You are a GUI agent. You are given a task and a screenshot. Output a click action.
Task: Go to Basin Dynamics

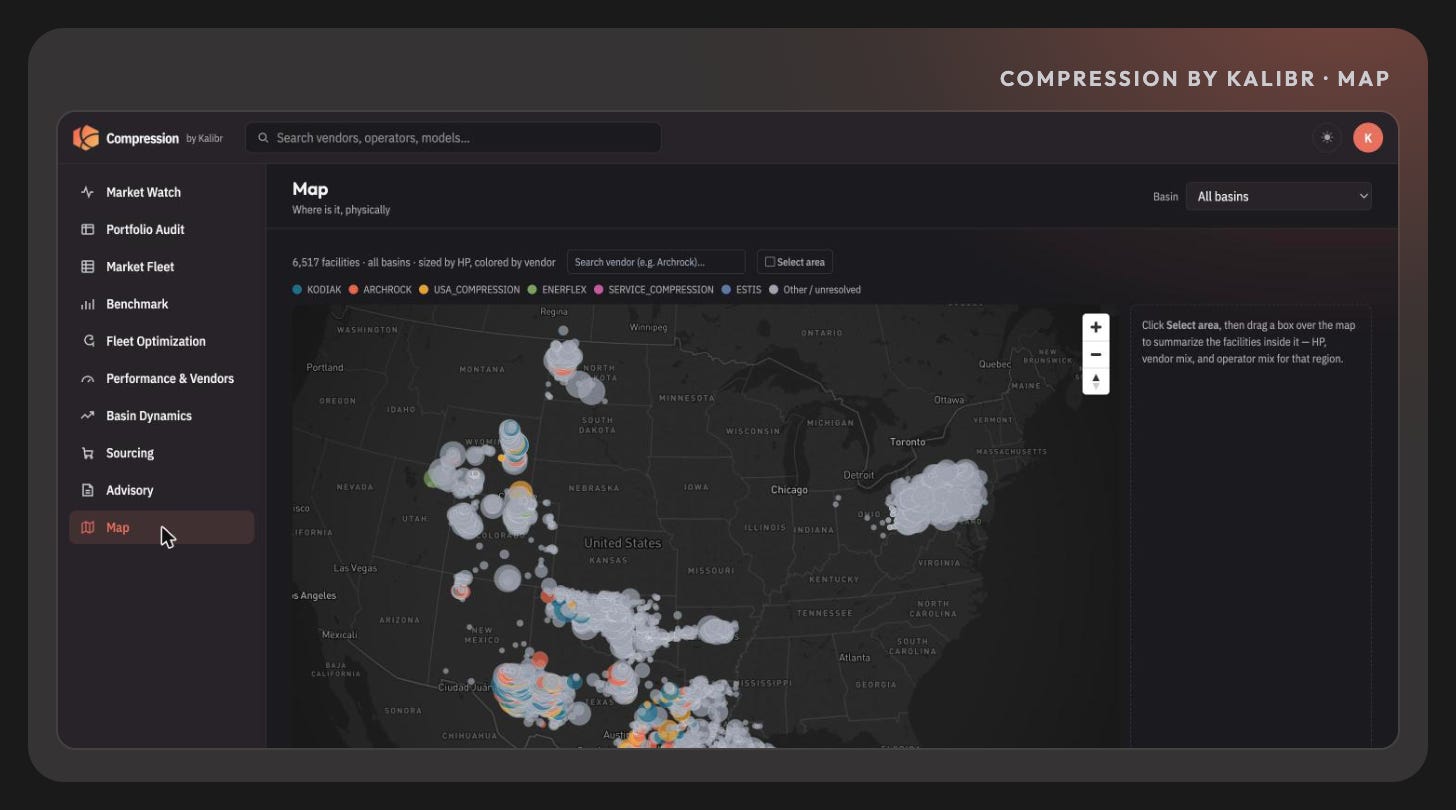point(162,416)
